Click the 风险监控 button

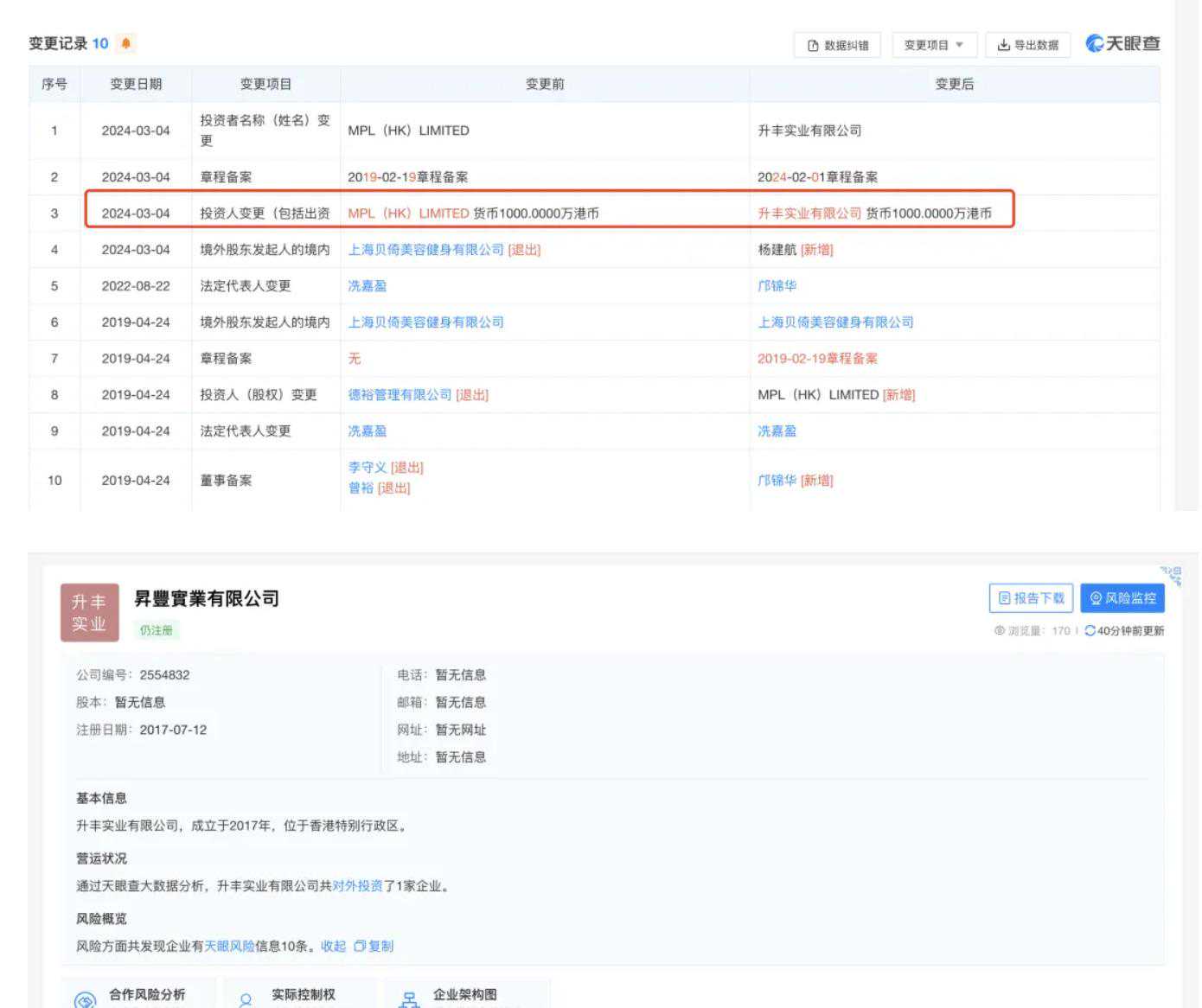click(1122, 598)
